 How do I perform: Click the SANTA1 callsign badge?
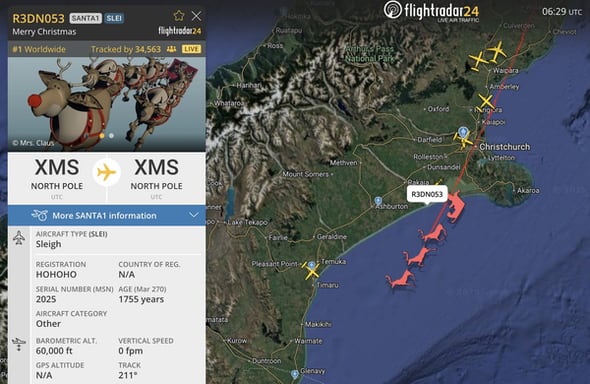[x=86, y=18]
